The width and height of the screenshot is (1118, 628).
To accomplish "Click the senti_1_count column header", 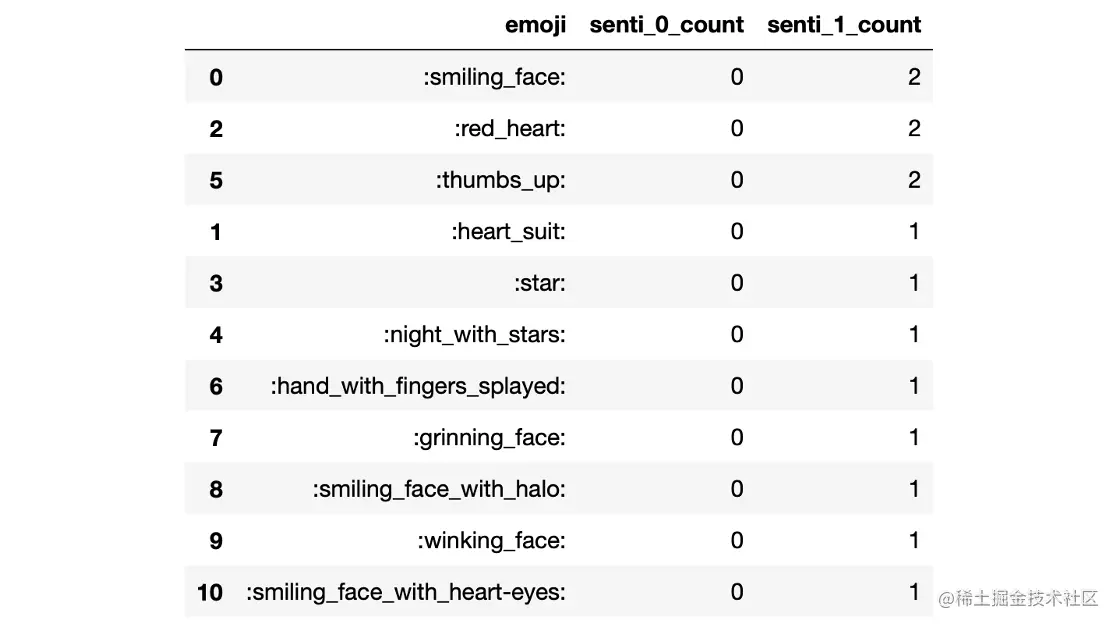I will [x=843, y=25].
